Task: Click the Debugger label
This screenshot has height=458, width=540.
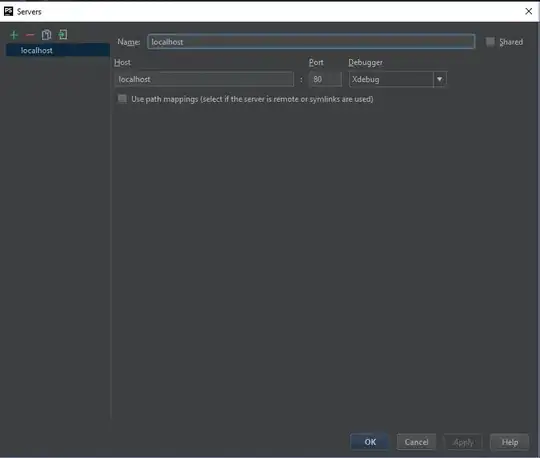Action: (x=365, y=62)
